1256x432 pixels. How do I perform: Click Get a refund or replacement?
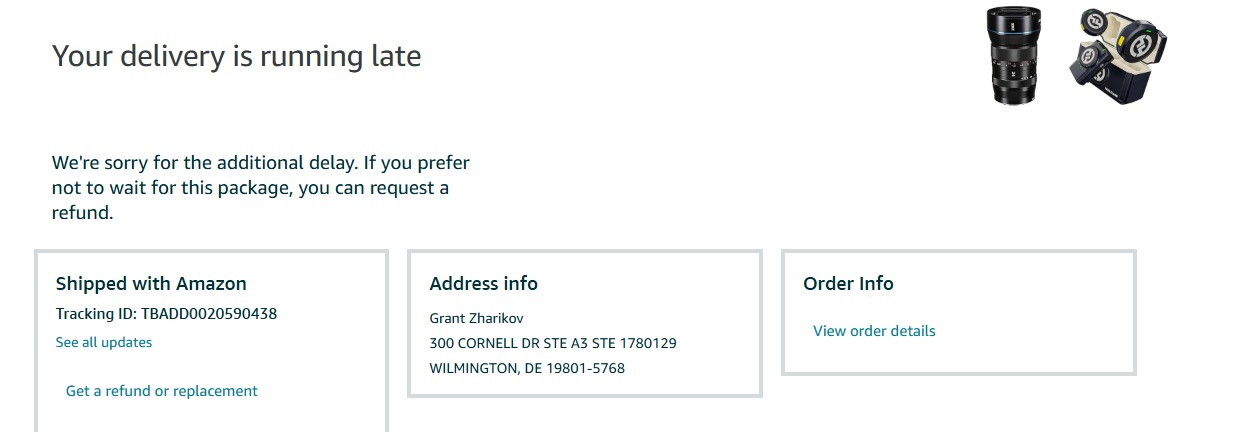(x=161, y=391)
